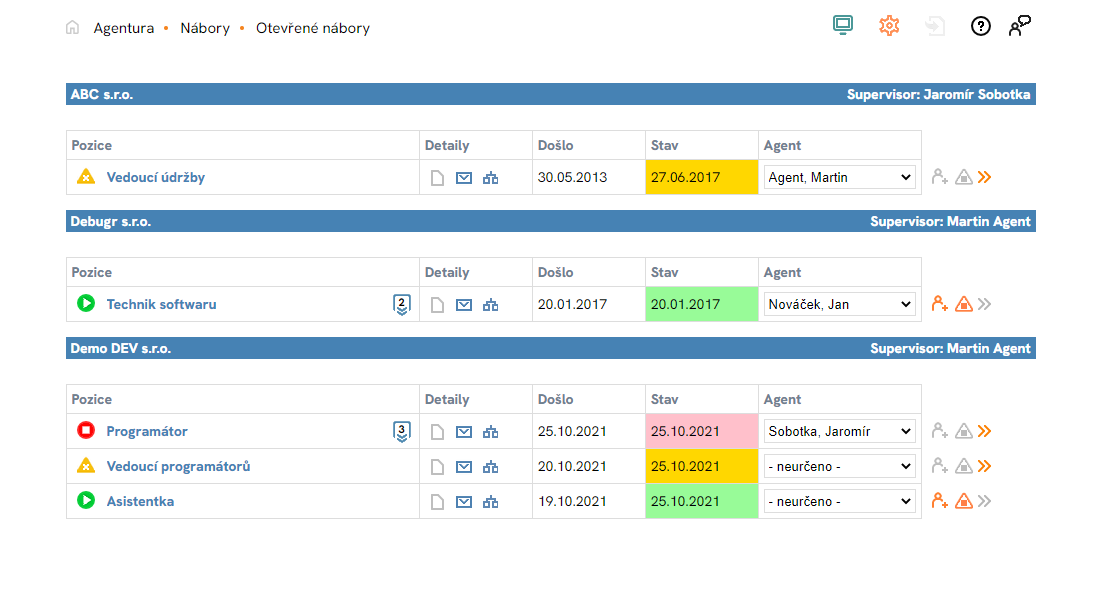
Task: Click pink status date cell for Programátor
Action: pos(701,431)
